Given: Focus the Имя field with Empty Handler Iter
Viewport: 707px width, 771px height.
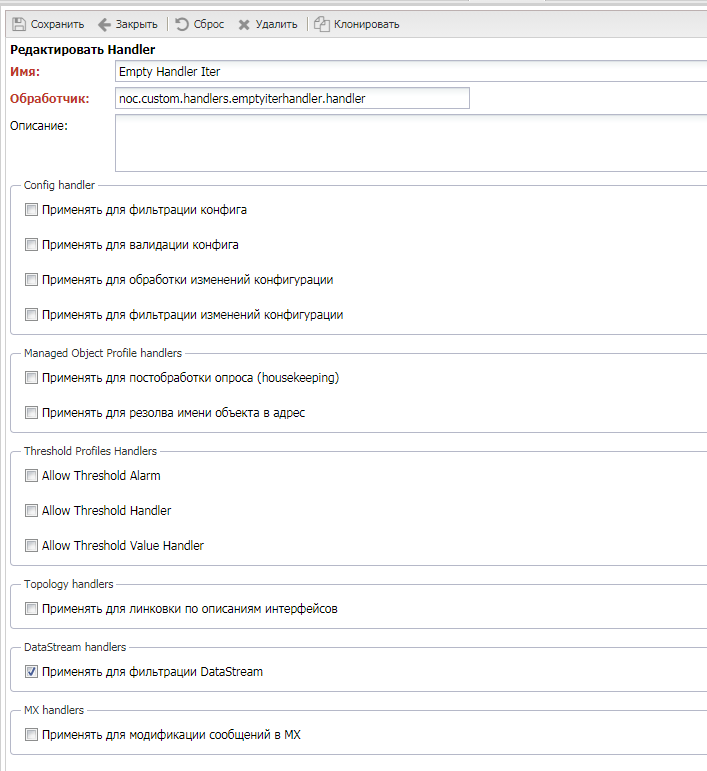Looking at the screenshot, I should (x=411, y=72).
